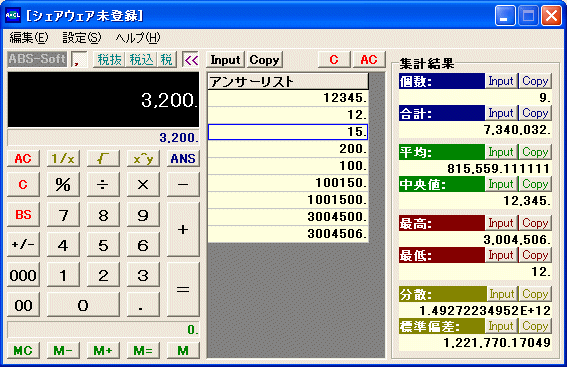
Task: Click the reciprocal 1/x key
Action: pyautogui.click(x=63, y=159)
